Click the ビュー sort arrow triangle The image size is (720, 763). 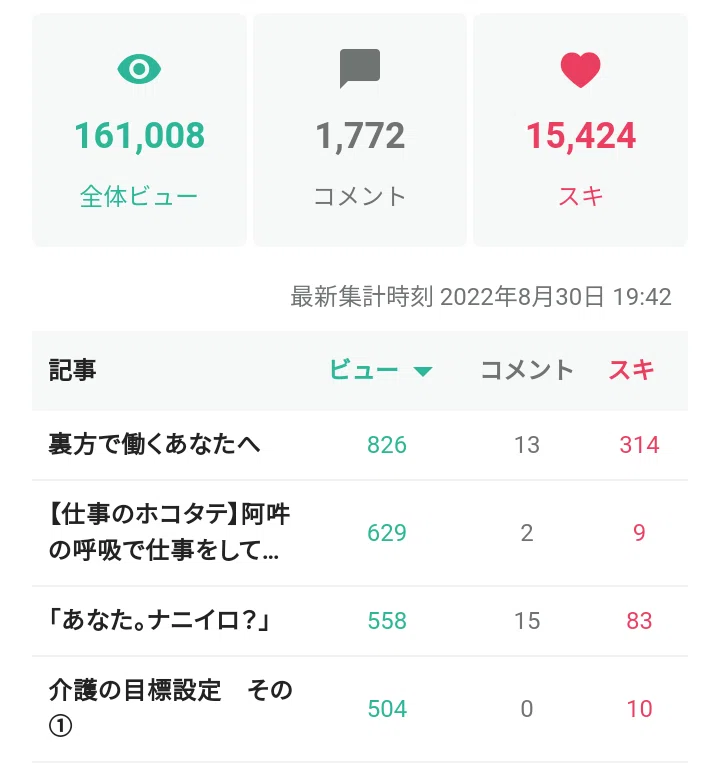(423, 372)
